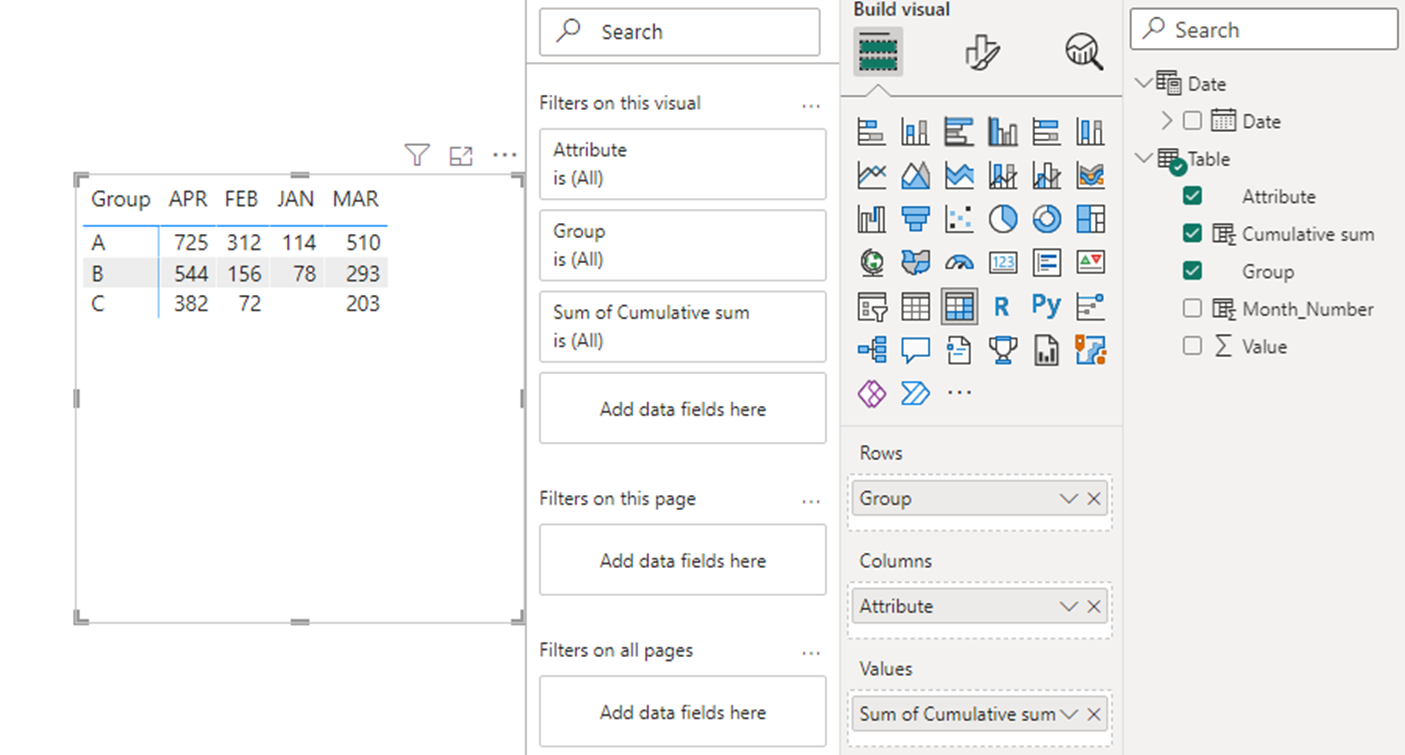Check the Date hierarchy checkbox
1405x755 pixels.
pyautogui.click(x=1192, y=121)
